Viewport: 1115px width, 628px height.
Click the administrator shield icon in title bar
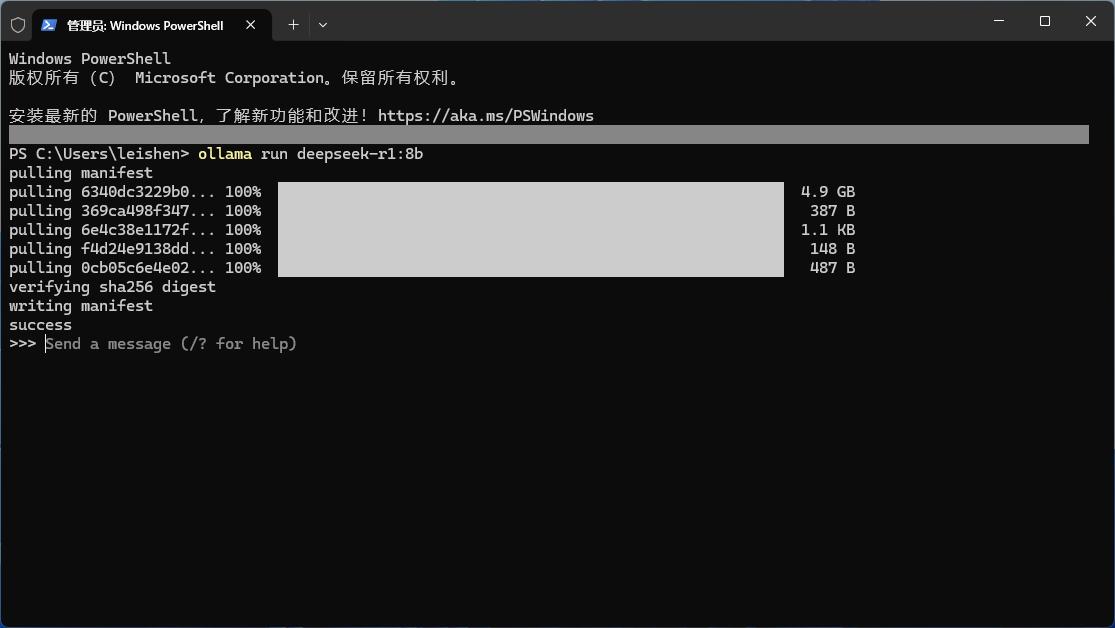[x=17, y=25]
